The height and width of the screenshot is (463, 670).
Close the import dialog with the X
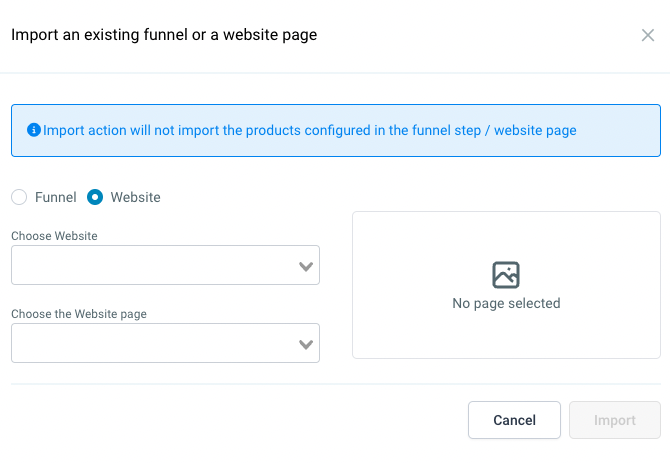pos(648,35)
